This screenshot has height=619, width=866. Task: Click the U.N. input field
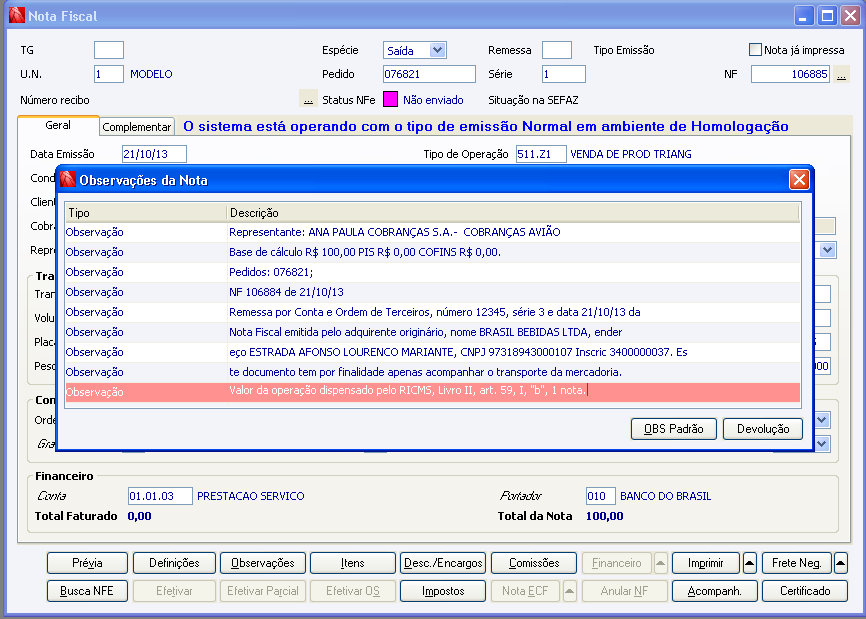click(x=109, y=74)
